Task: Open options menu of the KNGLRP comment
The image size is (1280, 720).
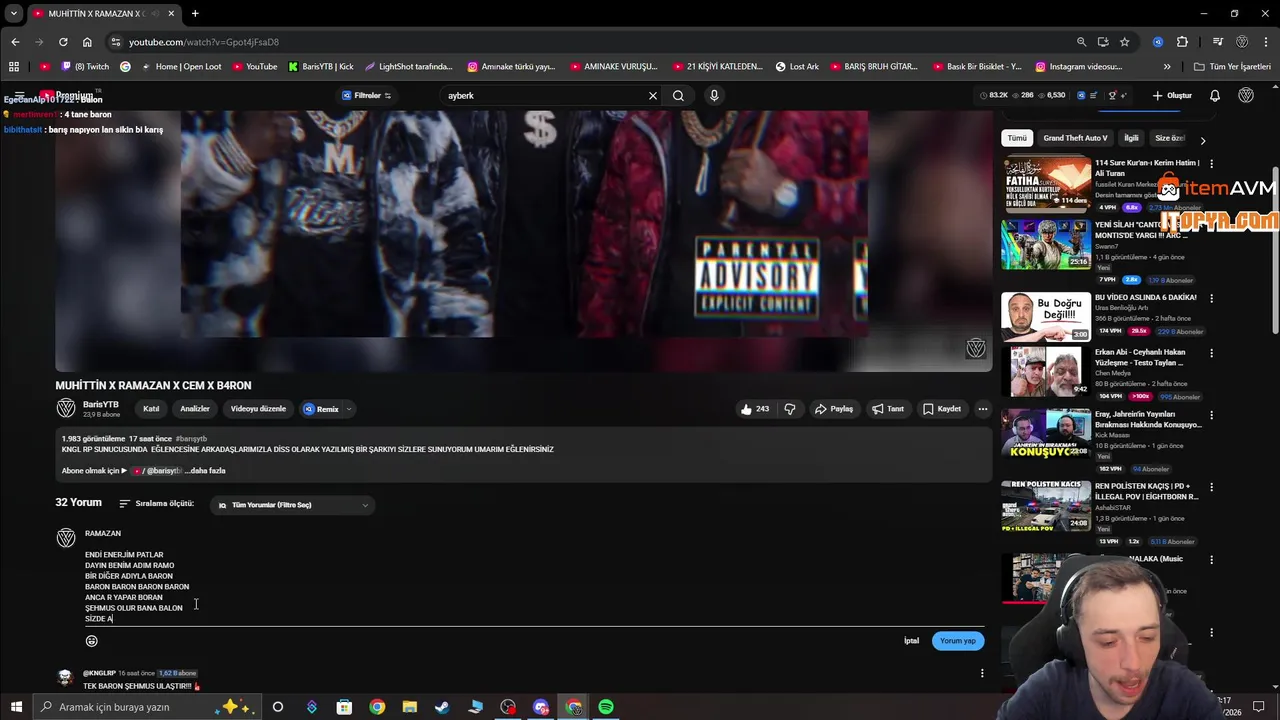Action: (982, 674)
